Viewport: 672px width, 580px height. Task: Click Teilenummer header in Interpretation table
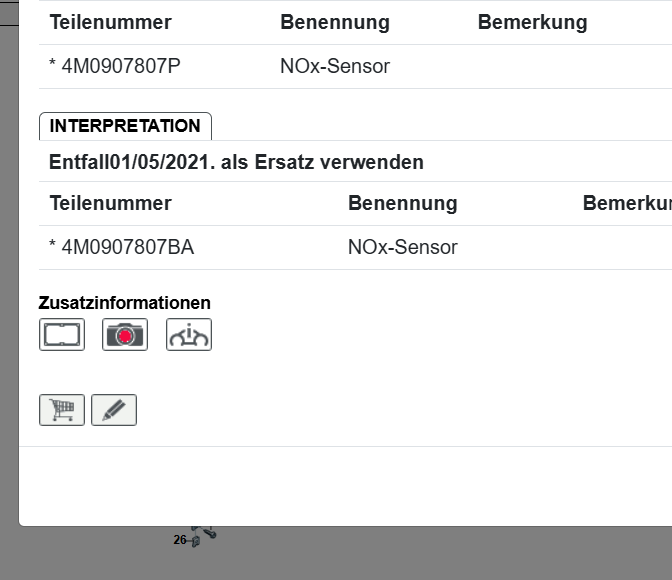click(110, 203)
